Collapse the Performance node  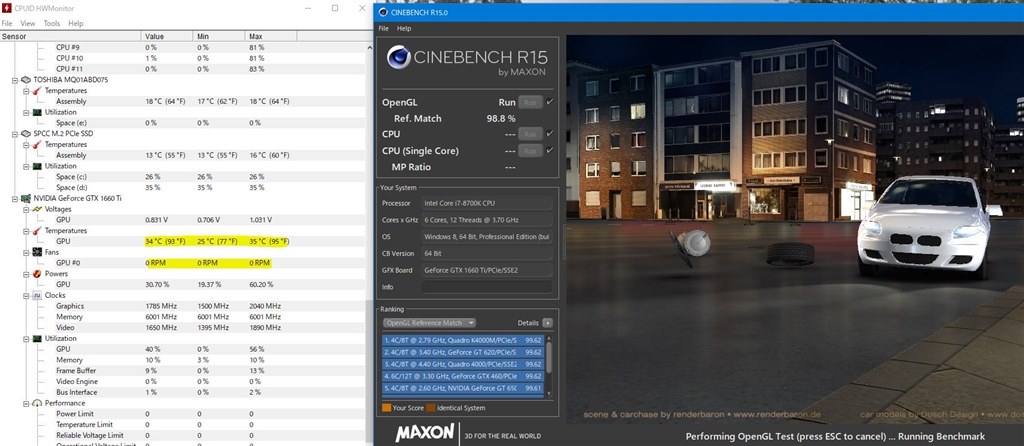[x=26, y=403]
